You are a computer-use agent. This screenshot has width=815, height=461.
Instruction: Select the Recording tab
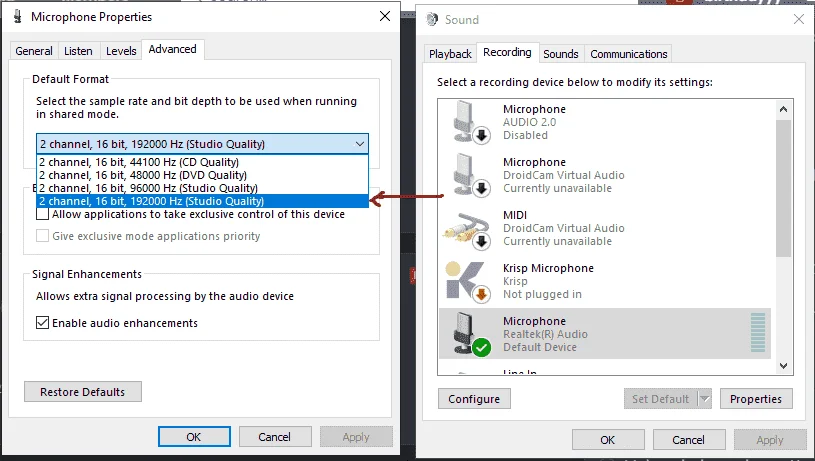tap(507, 52)
